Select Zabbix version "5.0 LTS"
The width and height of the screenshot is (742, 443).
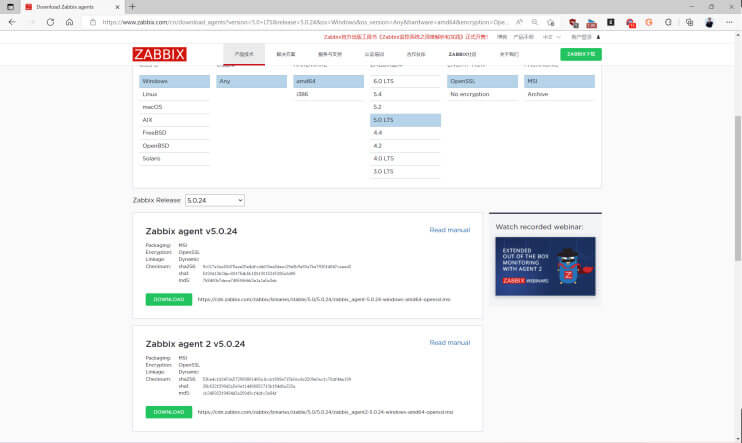coord(405,120)
